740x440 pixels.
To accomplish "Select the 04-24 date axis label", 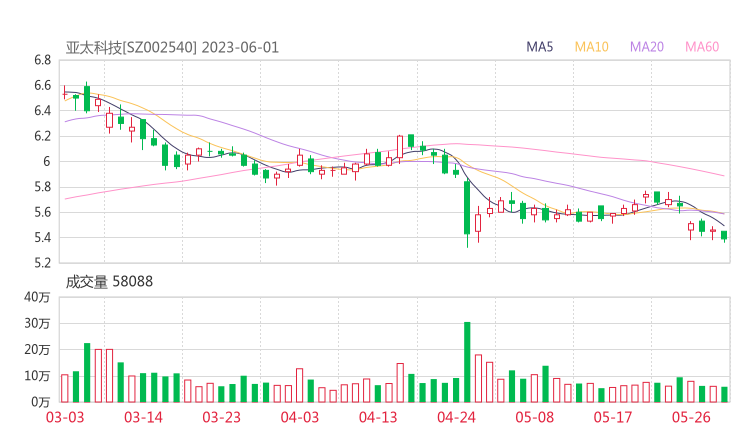I will pyautogui.click(x=456, y=417).
